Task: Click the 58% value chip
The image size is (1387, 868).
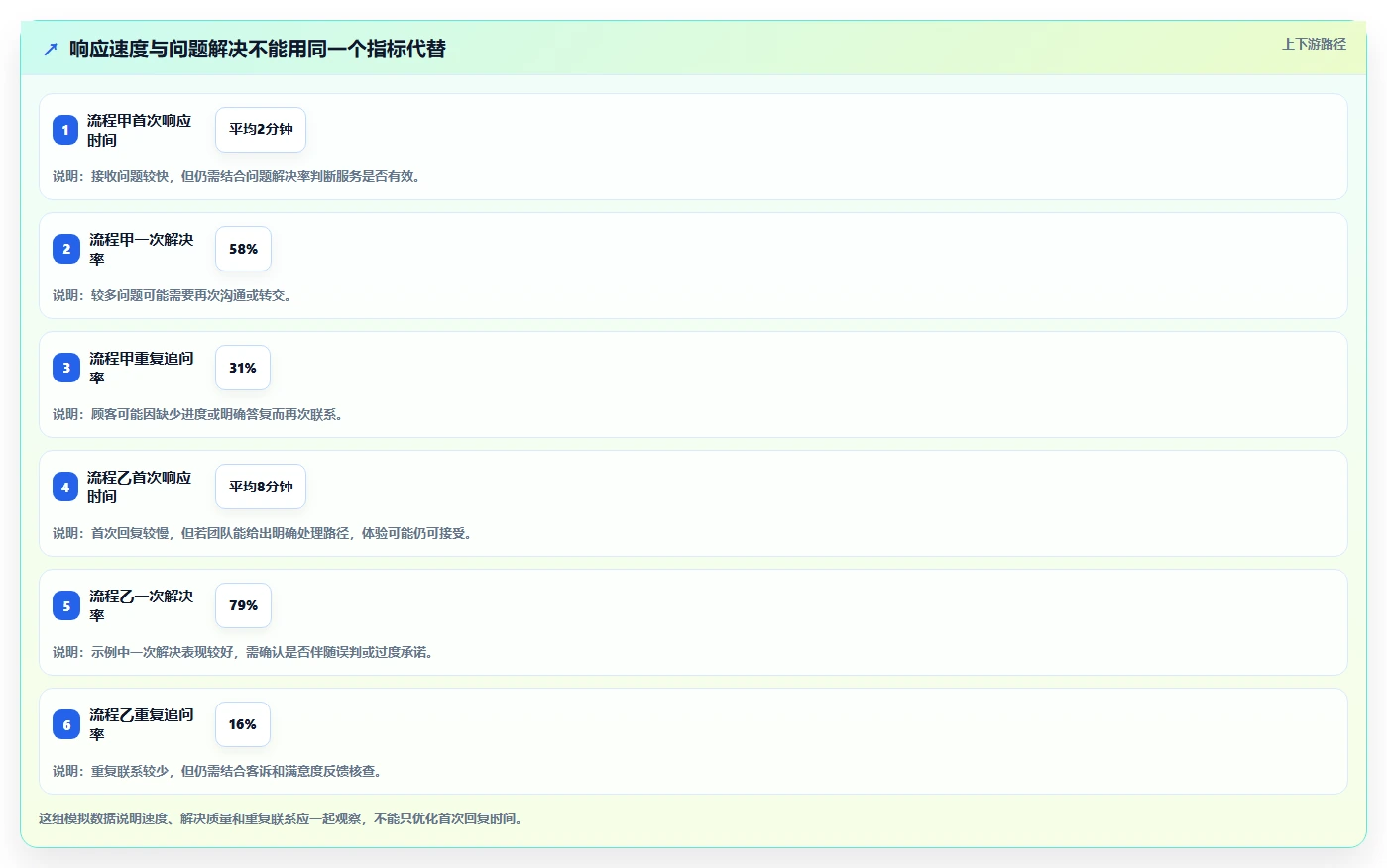Action: point(243,249)
